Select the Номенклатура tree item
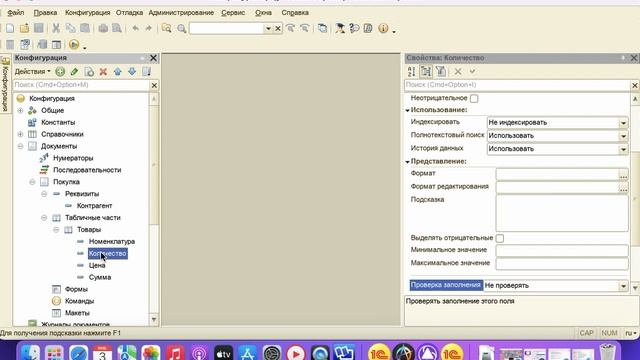This screenshot has height=360, width=640. coord(112,242)
